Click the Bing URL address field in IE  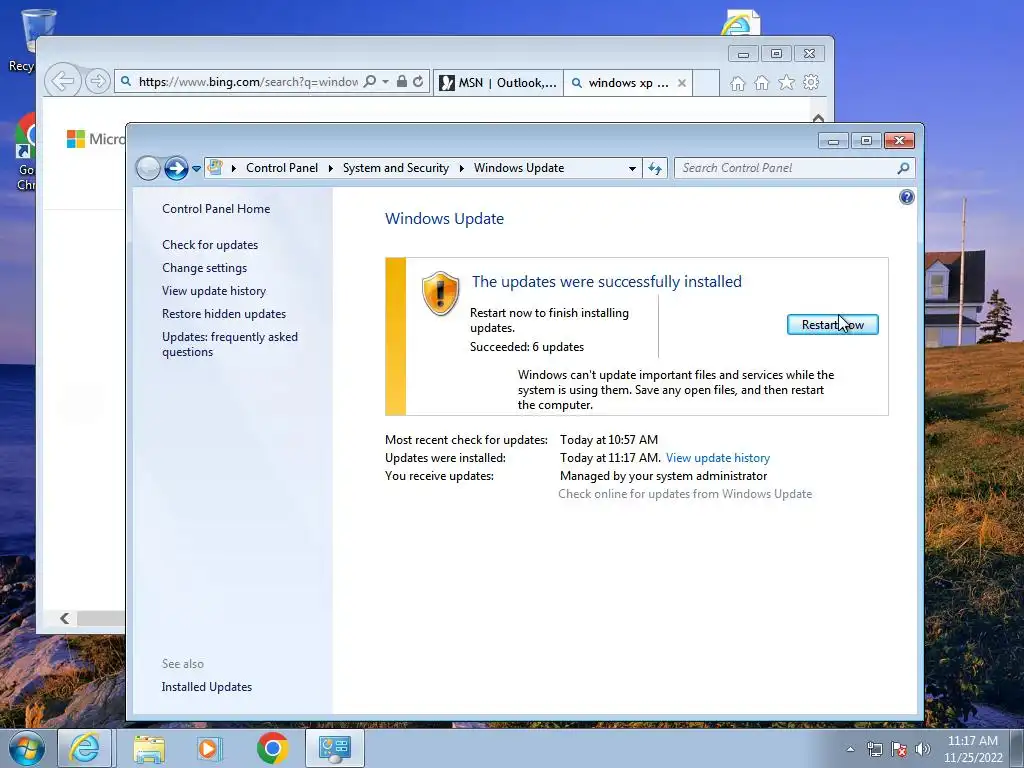coord(248,82)
